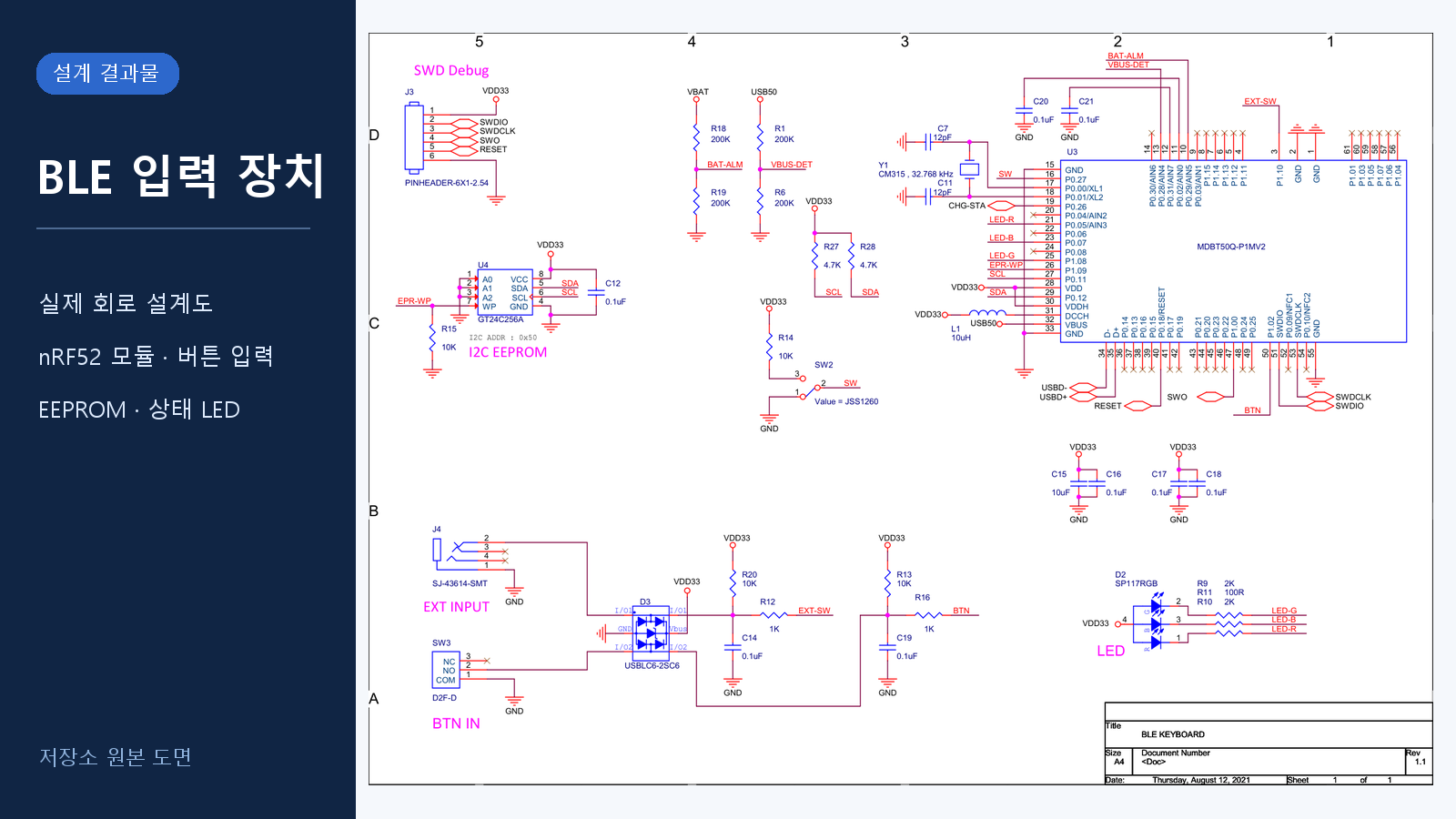Select decoupling capacitor C21
The height and width of the screenshot is (819, 1456).
[1070, 111]
